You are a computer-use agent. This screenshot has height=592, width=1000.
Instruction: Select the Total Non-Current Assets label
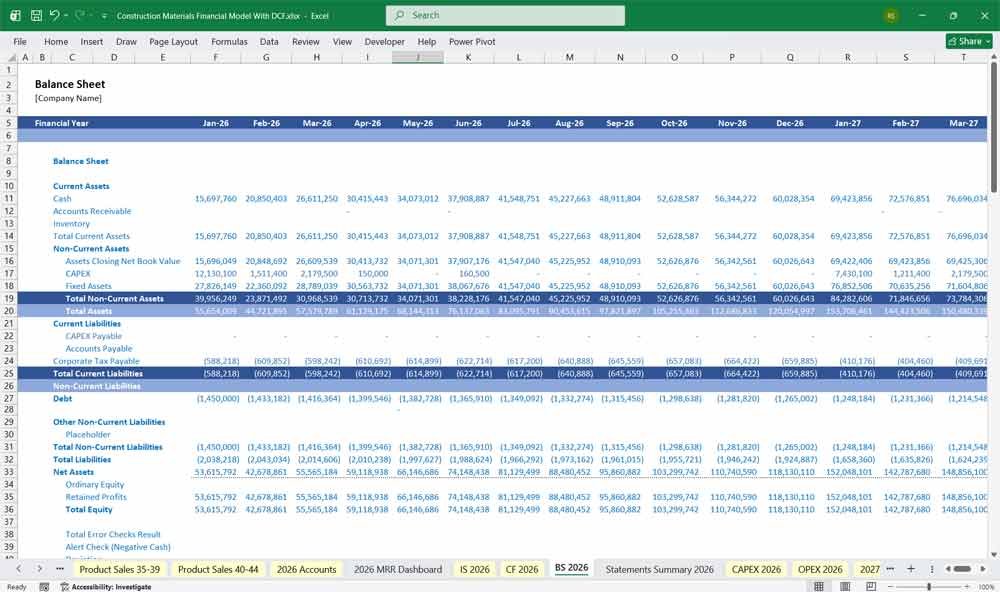pos(114,299)
